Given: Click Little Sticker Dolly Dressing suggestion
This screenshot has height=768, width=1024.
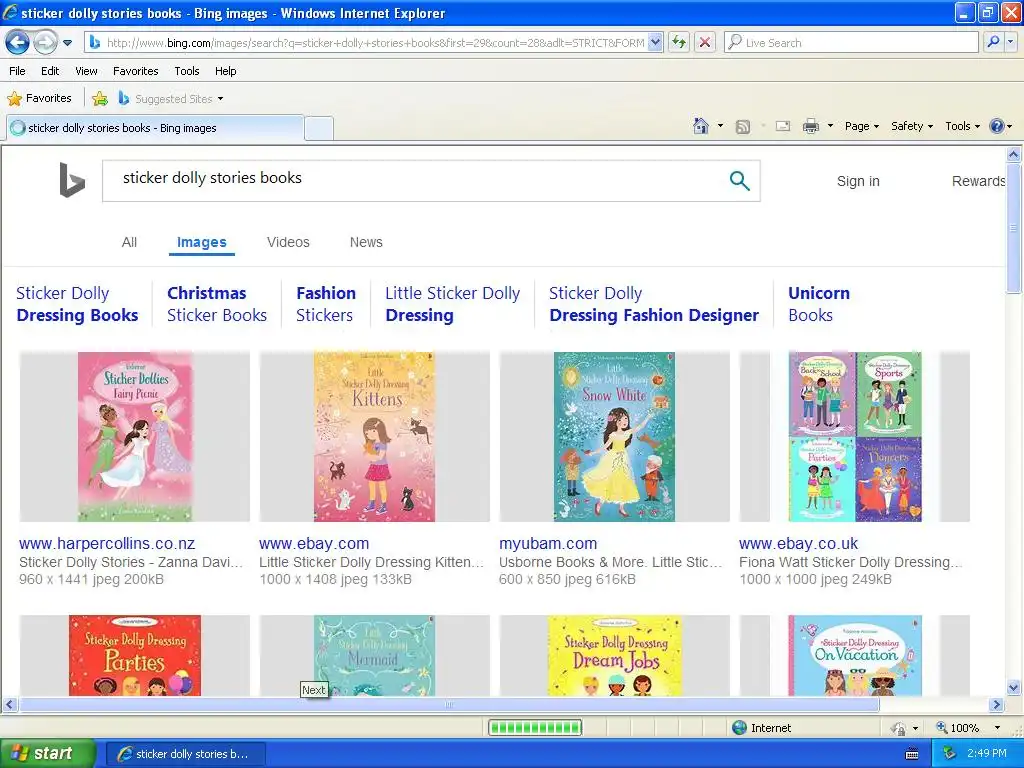Looking at the screenshot, I should click(453, 304).
